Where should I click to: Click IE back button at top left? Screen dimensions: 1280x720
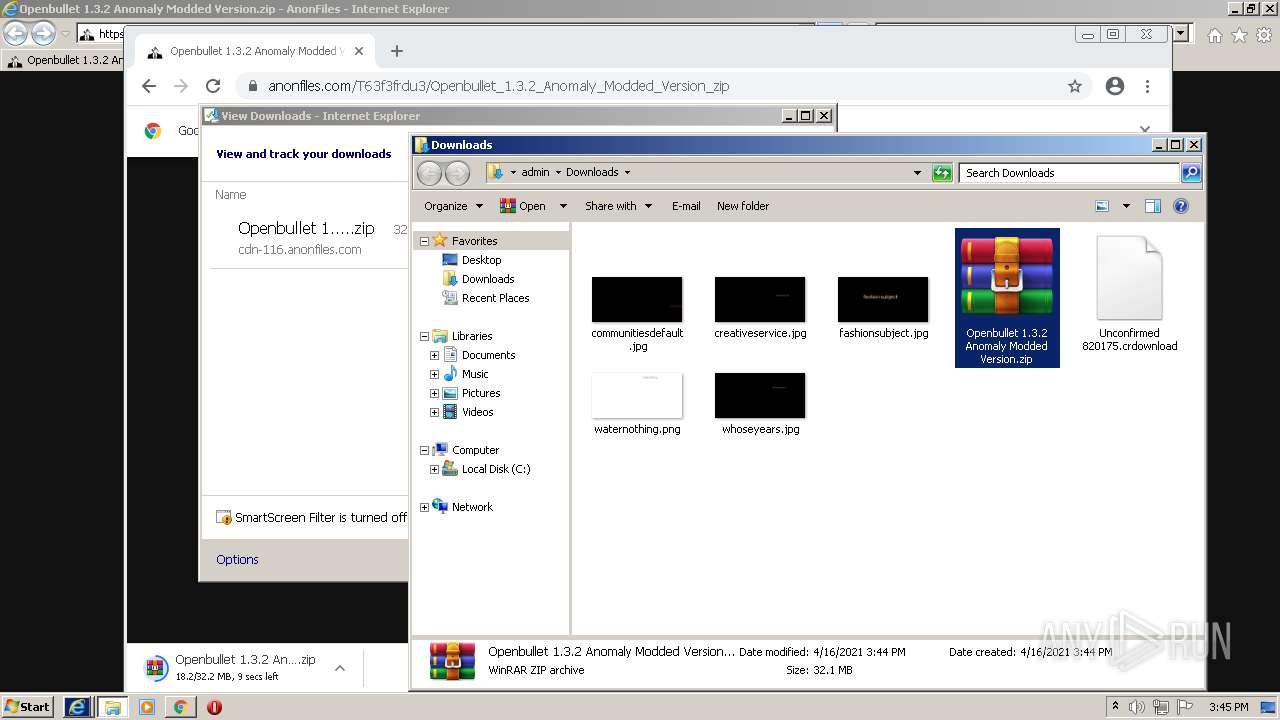tap(15, 34)
